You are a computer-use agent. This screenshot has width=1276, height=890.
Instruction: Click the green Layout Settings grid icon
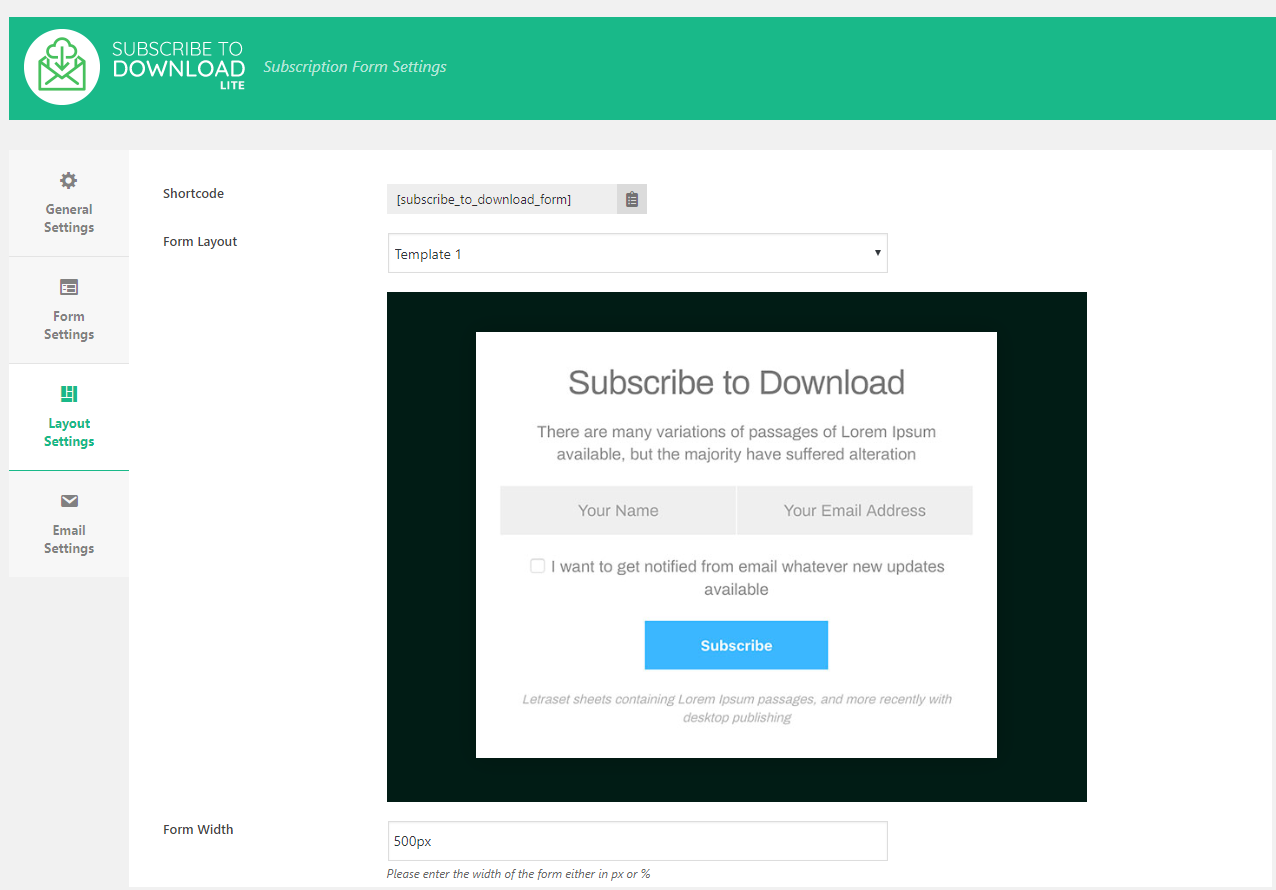[x=69, y=394]
